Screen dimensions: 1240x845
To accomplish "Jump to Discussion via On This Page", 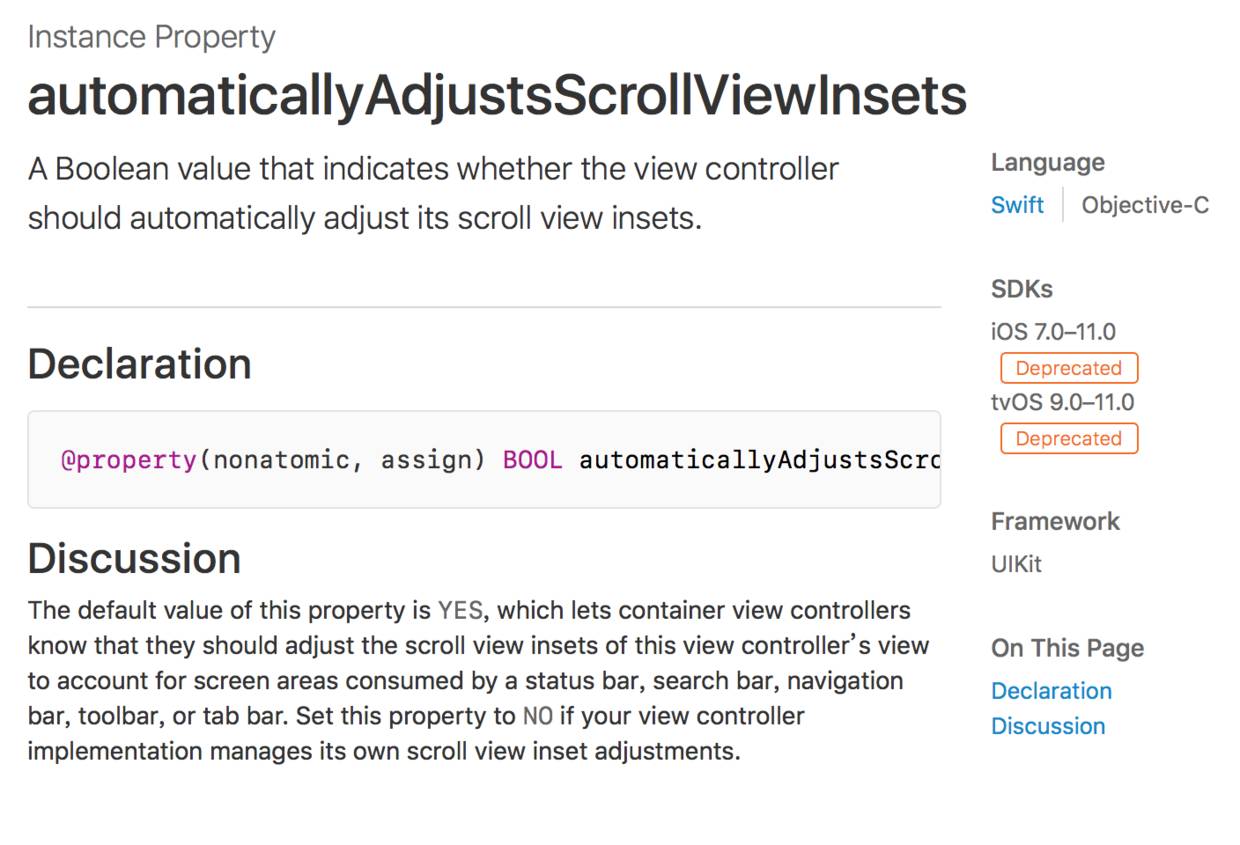I will [x=1048, y=726].
